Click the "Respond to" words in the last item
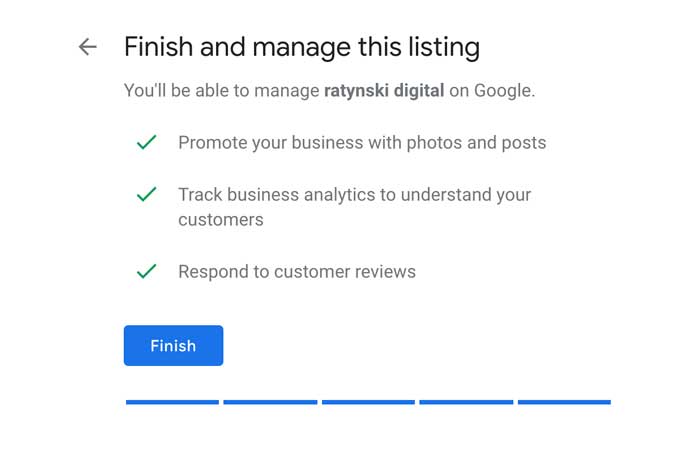Viewport: 700px width, 471px height. [222, 271]
